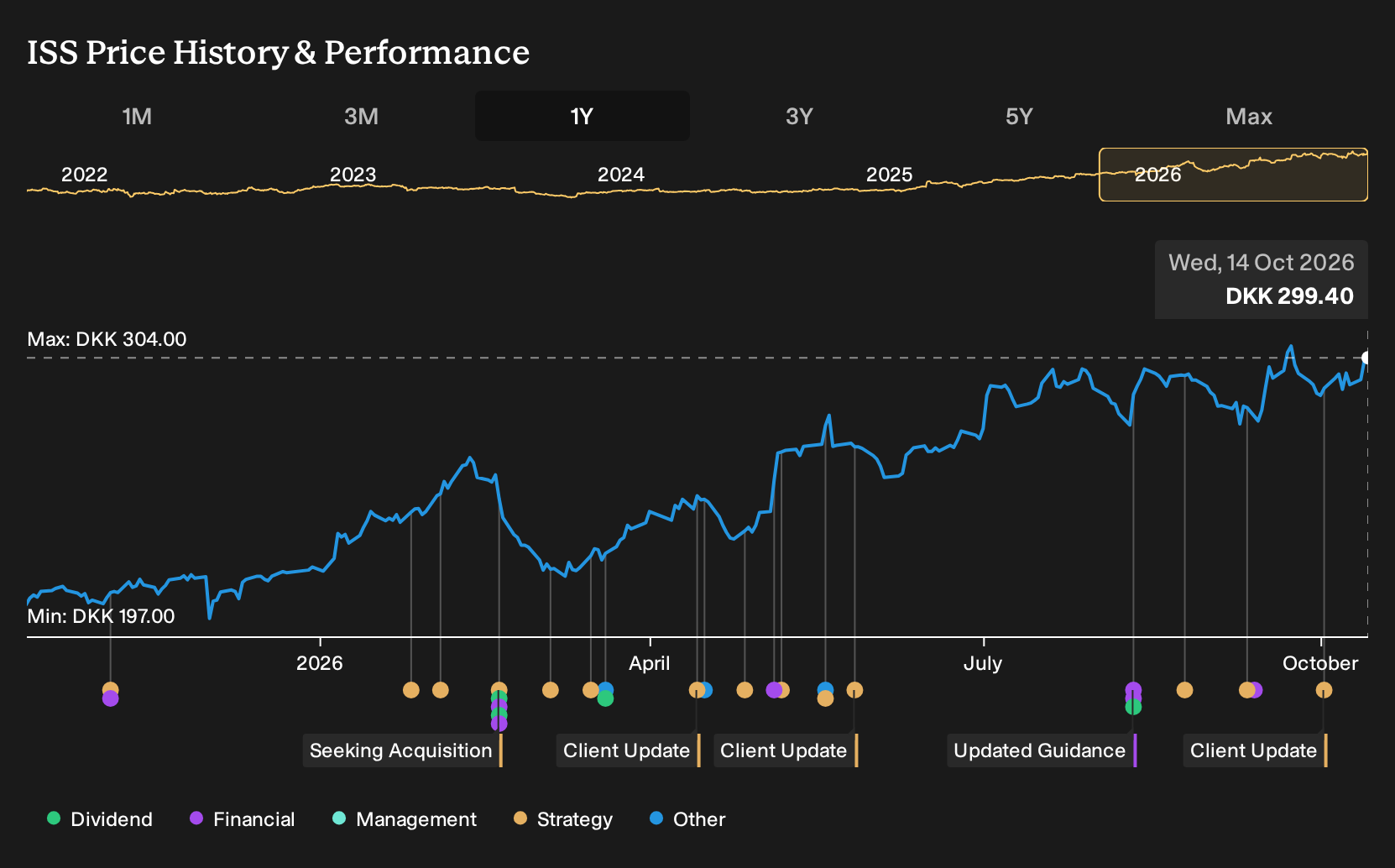Click the bottom purple dot in Seeking Acquisition stack
The height and width of the screenshot is (868, 1395).
coord(499,724)
